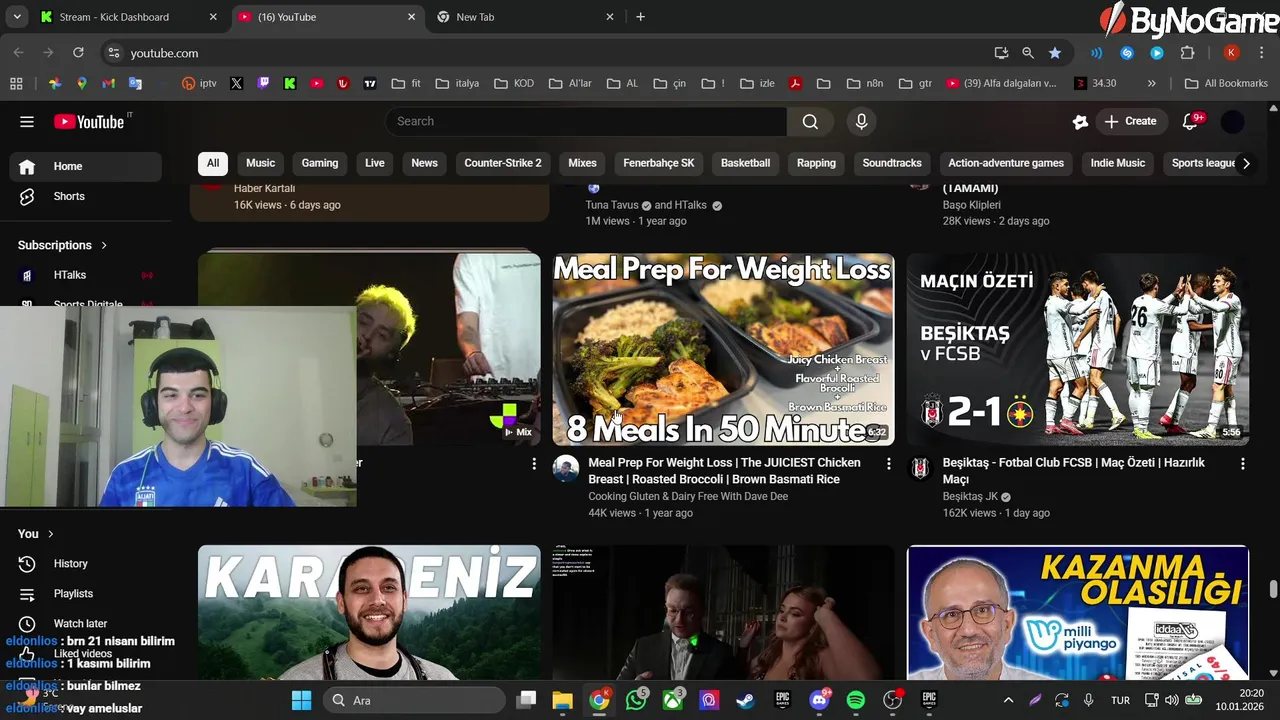The height and width of the screenshot is (720, 1280).
Task: Open the Beşiktaş JK channel name
Action: tap(970, 496)
